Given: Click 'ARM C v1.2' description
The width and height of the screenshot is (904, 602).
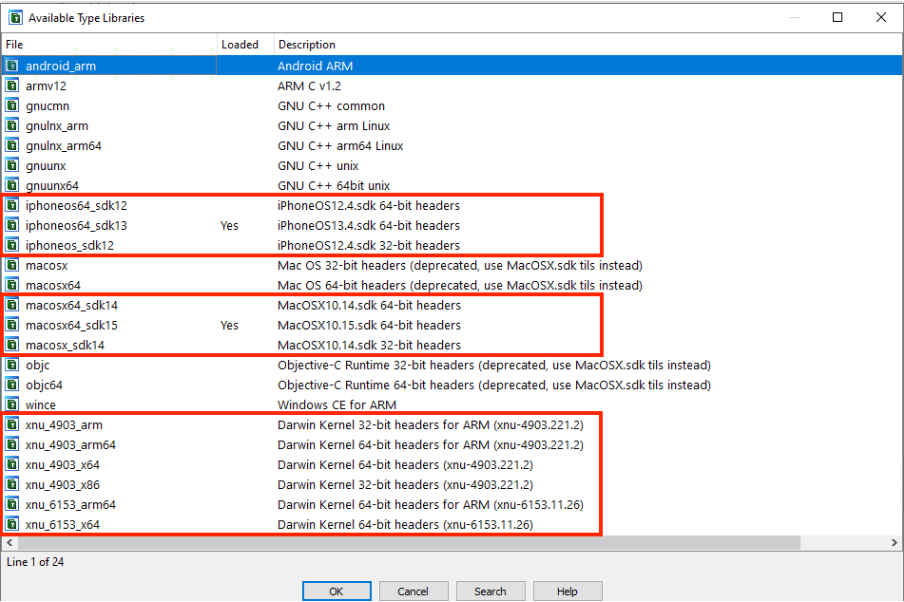Looking at the screenshot, I should (x=309, y=86).
